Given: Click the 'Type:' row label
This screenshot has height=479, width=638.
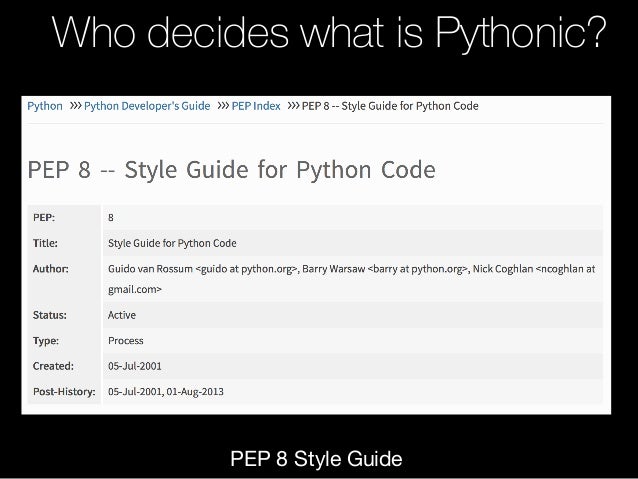Looking at the screenshot, I should (46, 341).
